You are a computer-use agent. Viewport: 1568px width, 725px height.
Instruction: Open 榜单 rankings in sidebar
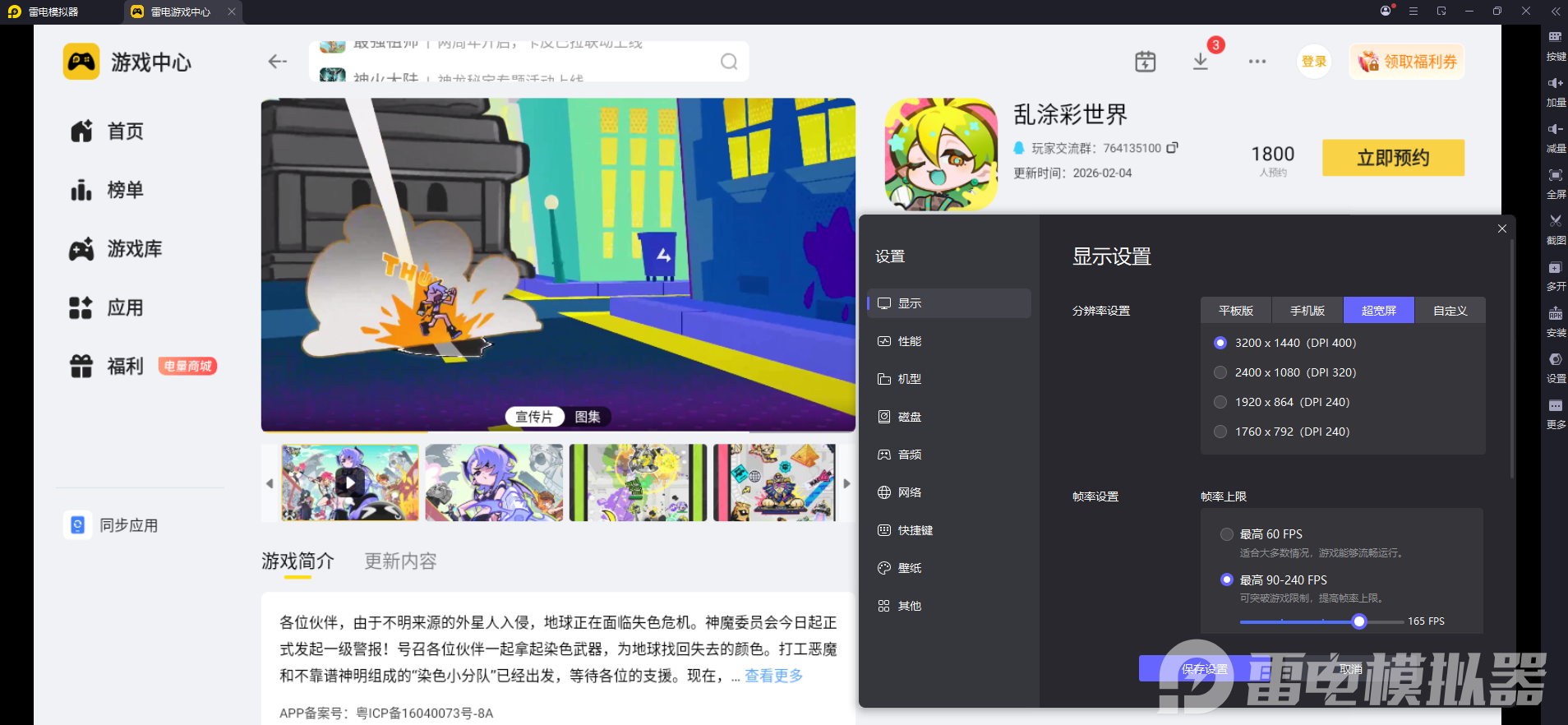tap(107, 190)
